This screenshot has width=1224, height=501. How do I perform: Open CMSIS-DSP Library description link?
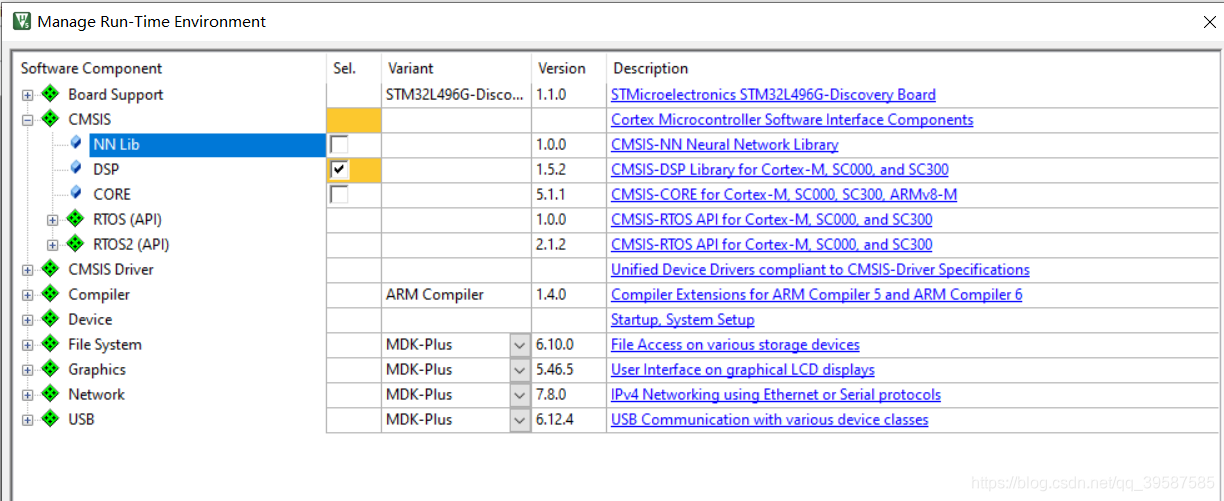780,170
